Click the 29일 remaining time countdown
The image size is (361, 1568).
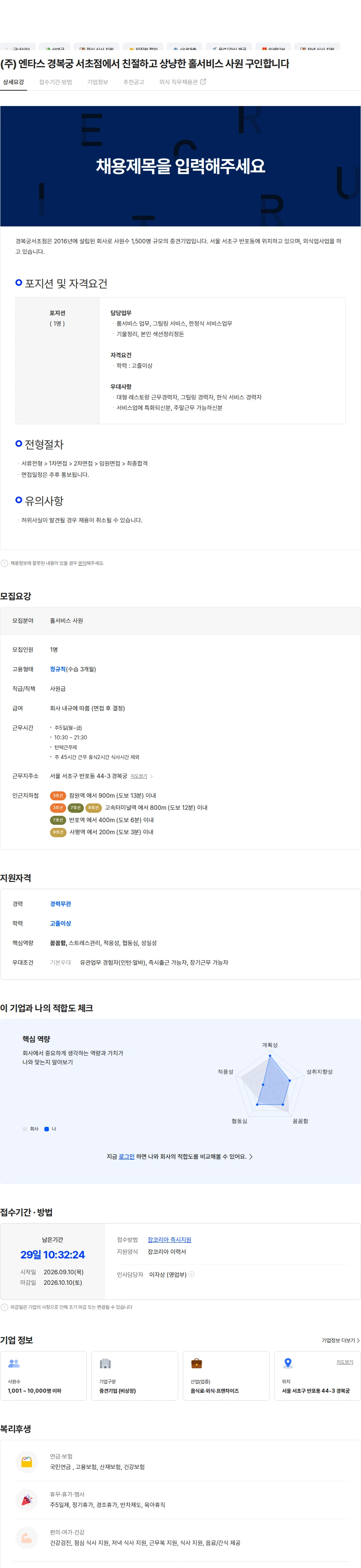52,1255
